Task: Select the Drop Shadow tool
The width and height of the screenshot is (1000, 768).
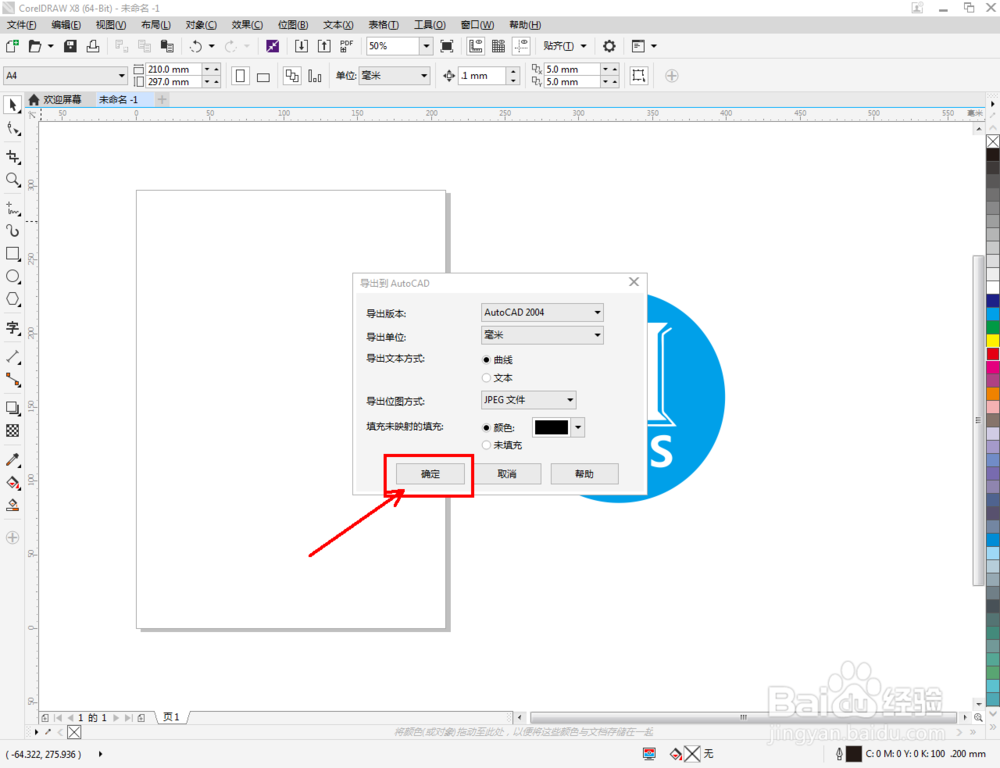Action: click(13, 408)
